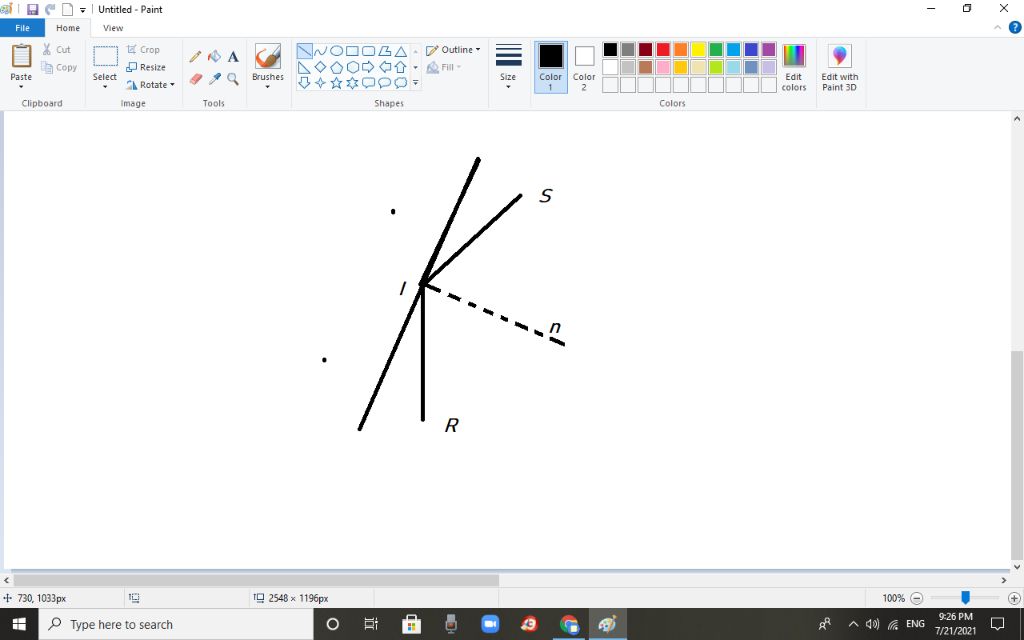Pick the red color swatch
This screenshot has height=640, width=1024.
(663, 50)
